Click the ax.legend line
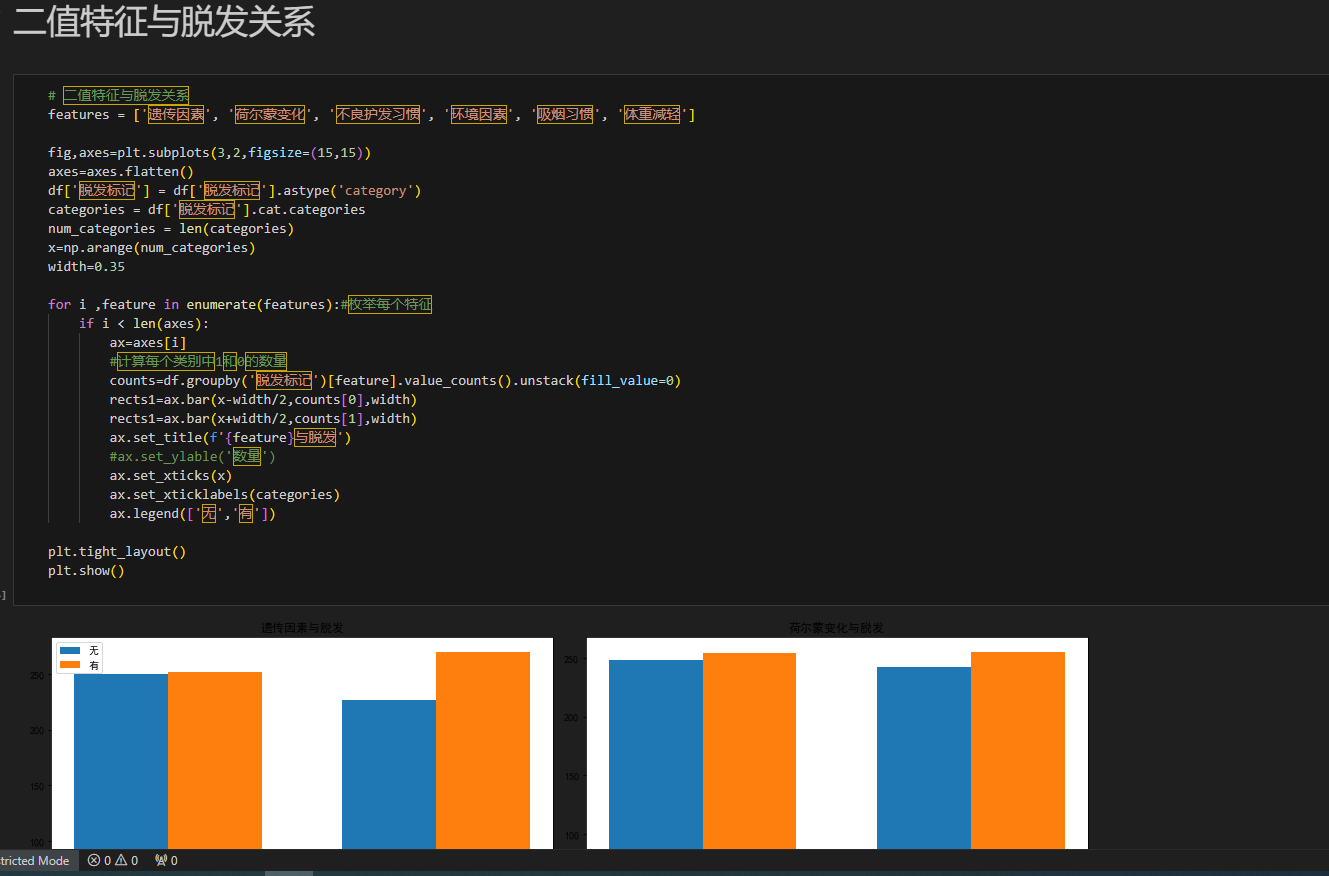The height and width of the screenshot is (876, 1329). coord(192,513)
